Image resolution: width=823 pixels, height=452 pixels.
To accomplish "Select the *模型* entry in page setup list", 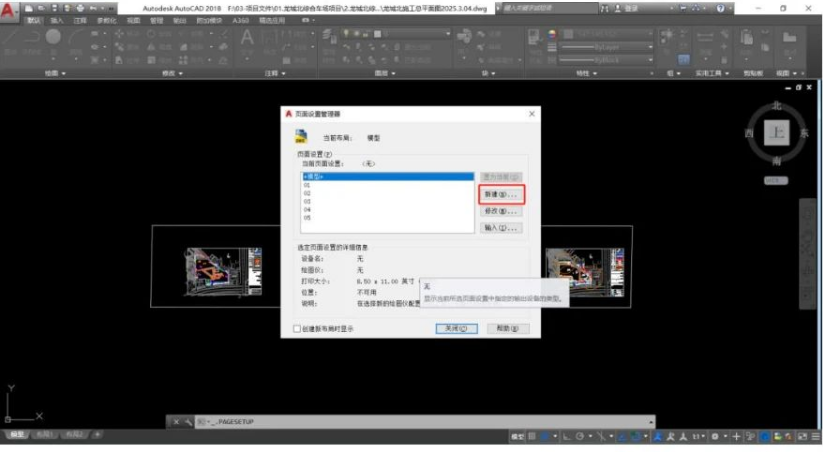I will 388,177.
